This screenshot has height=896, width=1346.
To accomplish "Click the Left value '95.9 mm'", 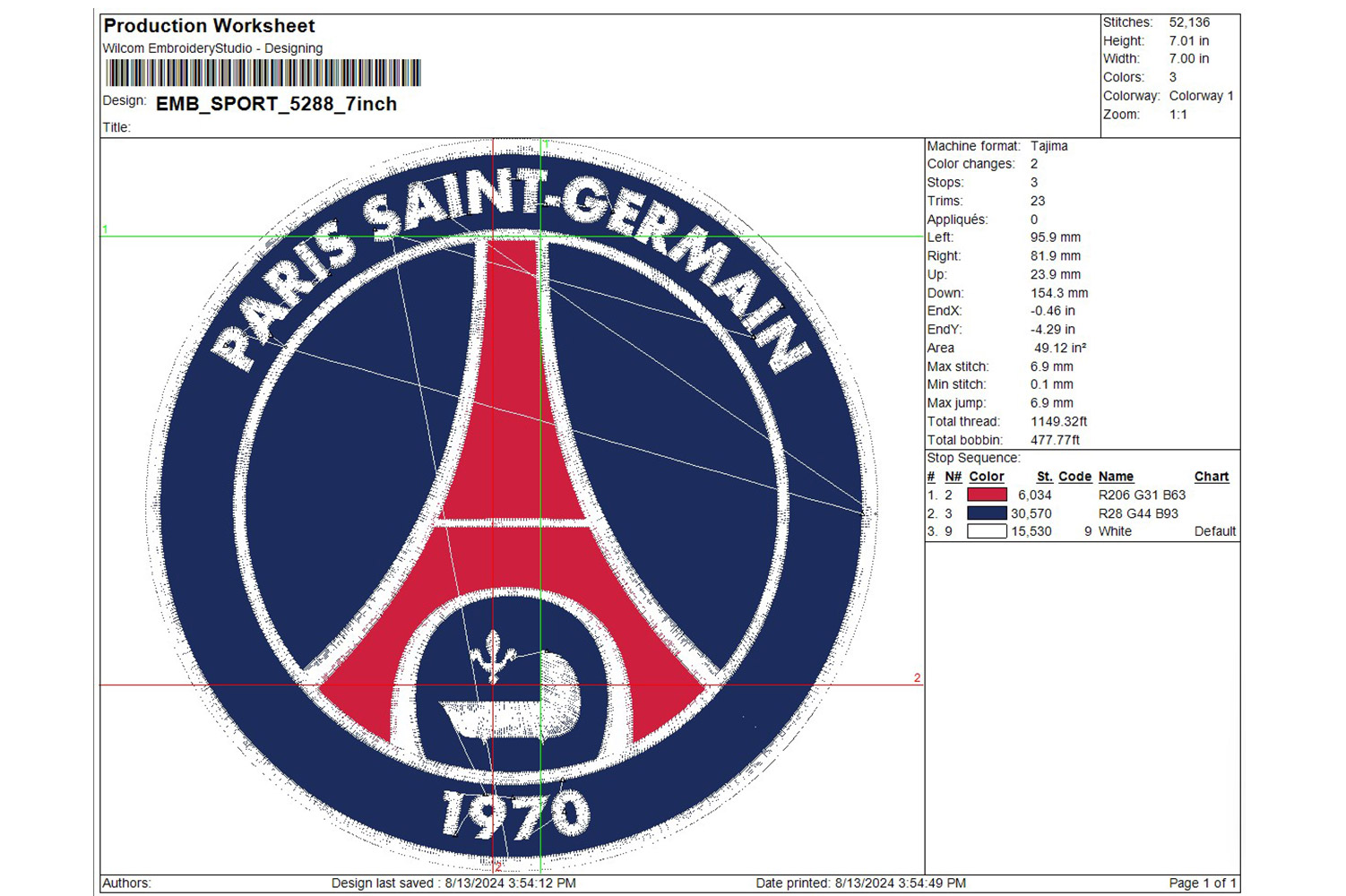I will [1056, 237].
